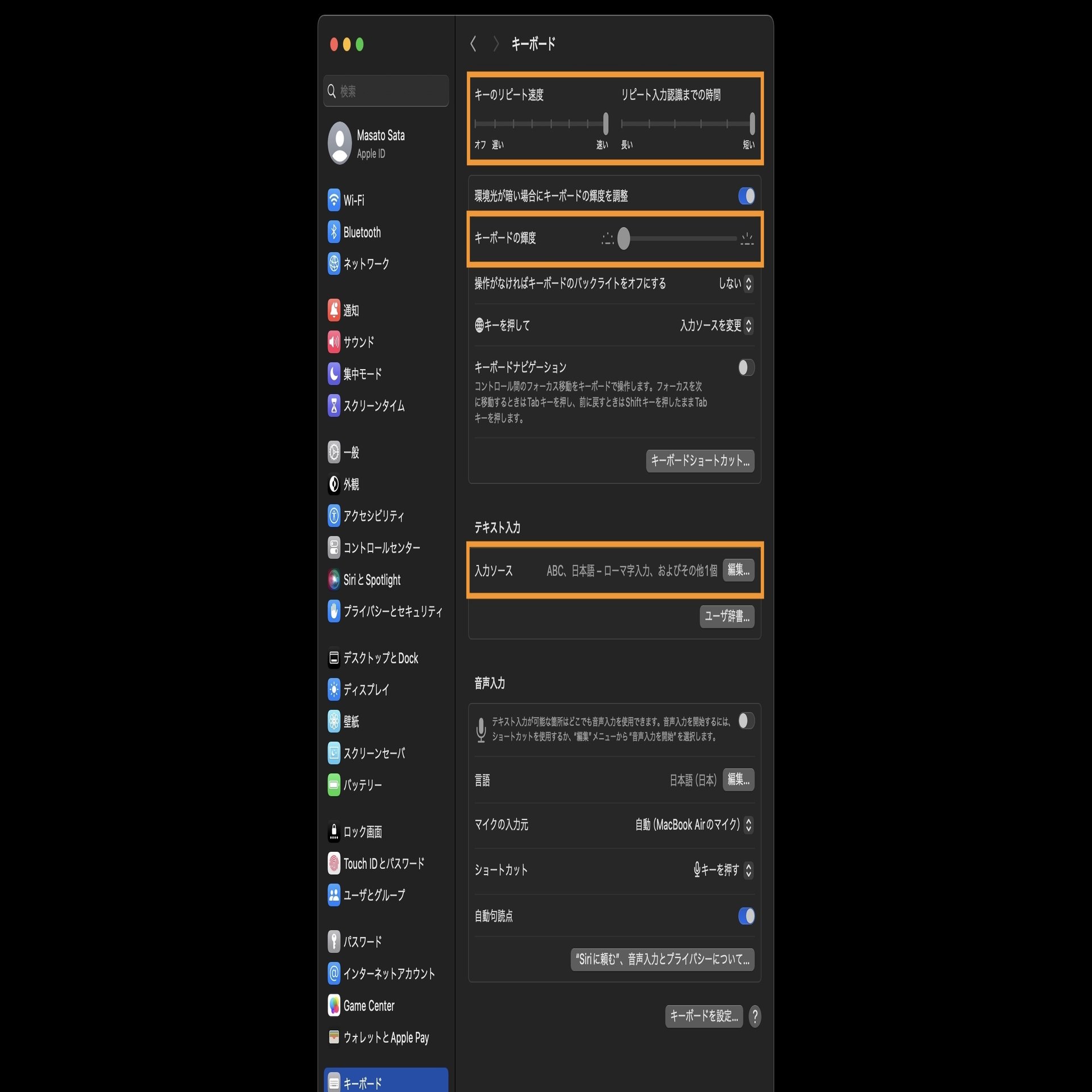Open the Touch ID とパスワード fingerprint icon
The height and width of the screenshot is (1092, 1092).
point(334,863)
